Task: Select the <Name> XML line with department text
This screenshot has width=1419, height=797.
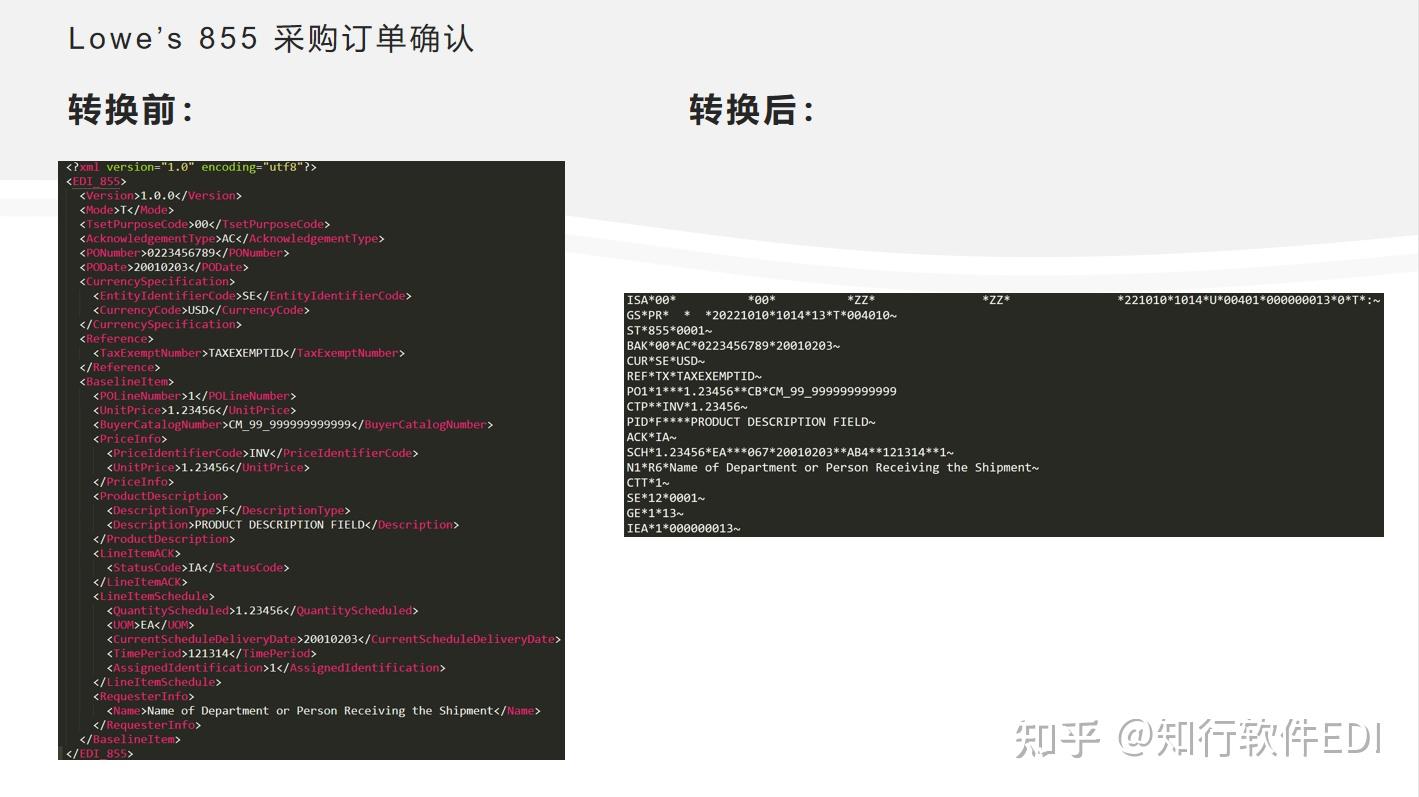Action: click(323, 711)
